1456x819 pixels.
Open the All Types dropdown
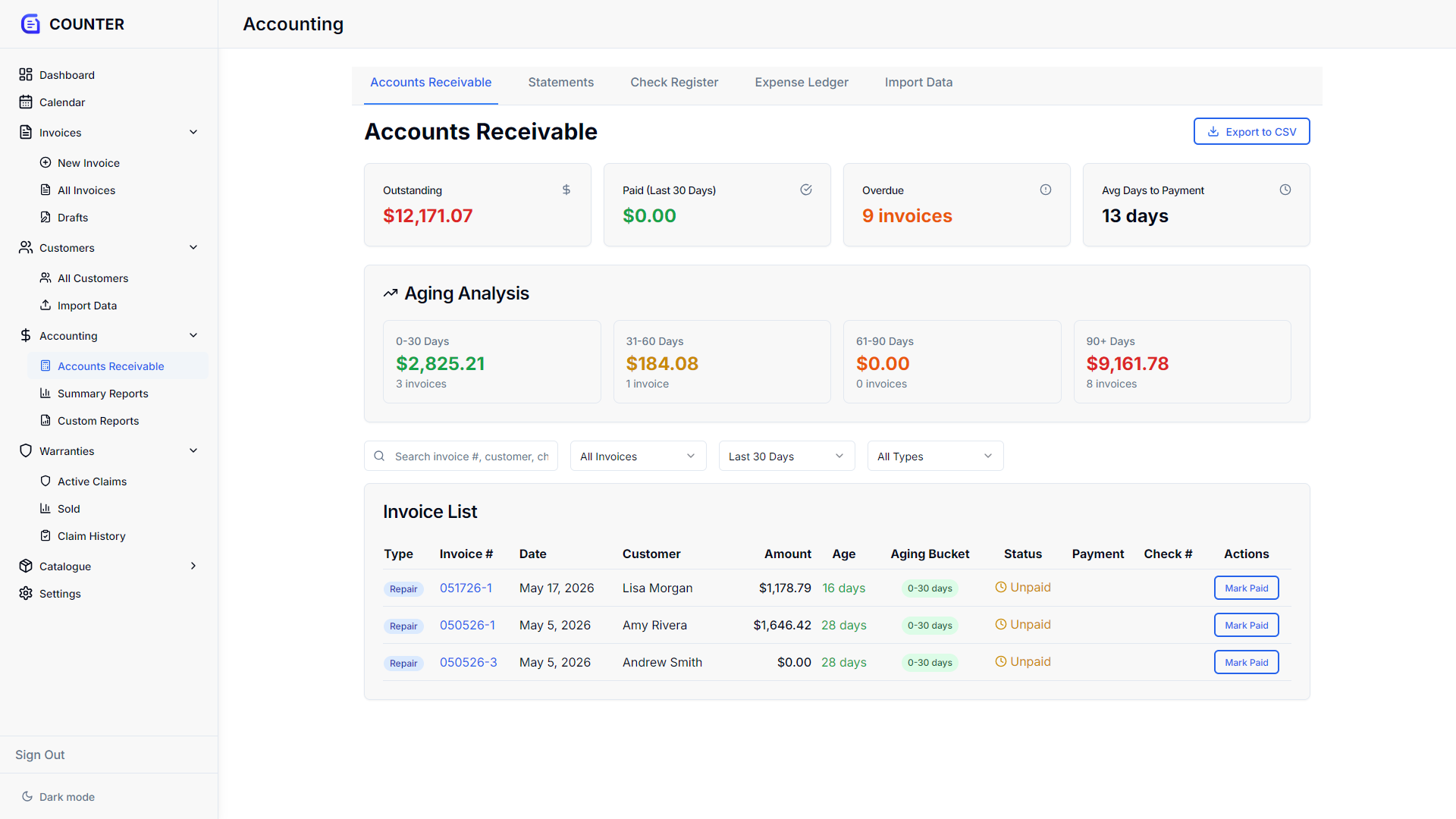pos(935,456)
